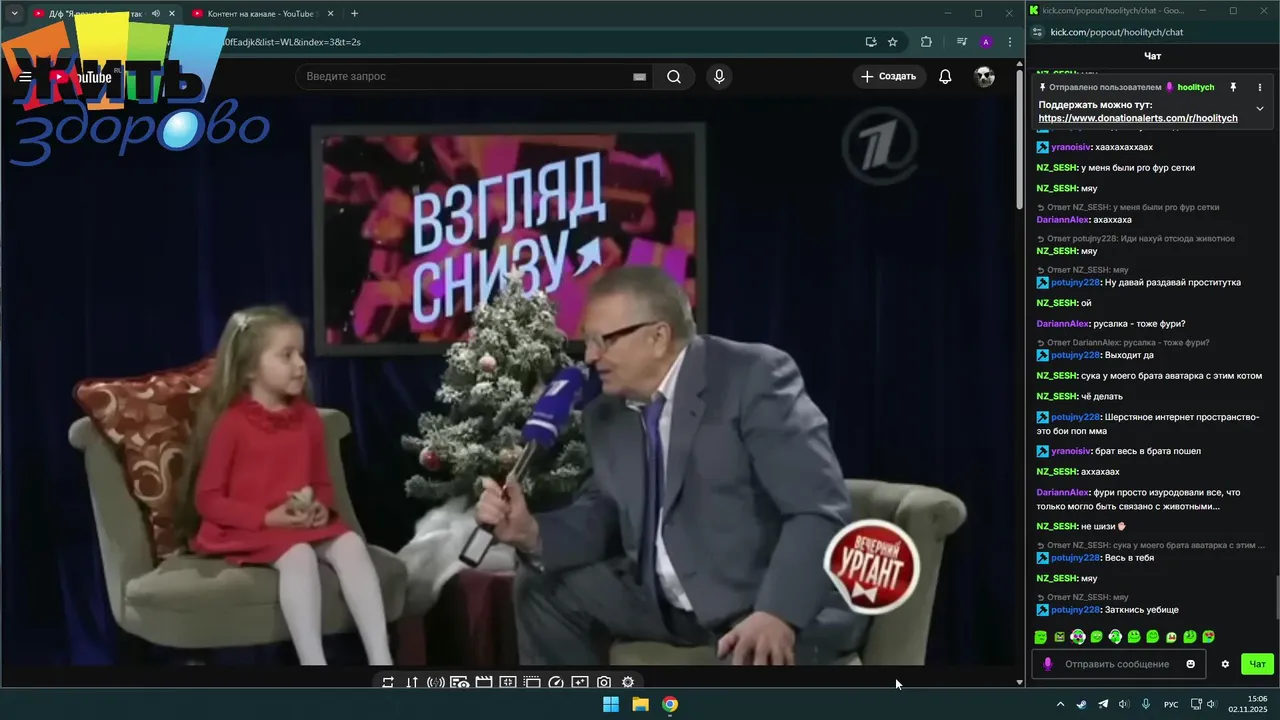1280x720 pixels.
Task: Click DariannAlex username in ахаххаха message
Action: pyautogui.click(x=1062, y=219)
